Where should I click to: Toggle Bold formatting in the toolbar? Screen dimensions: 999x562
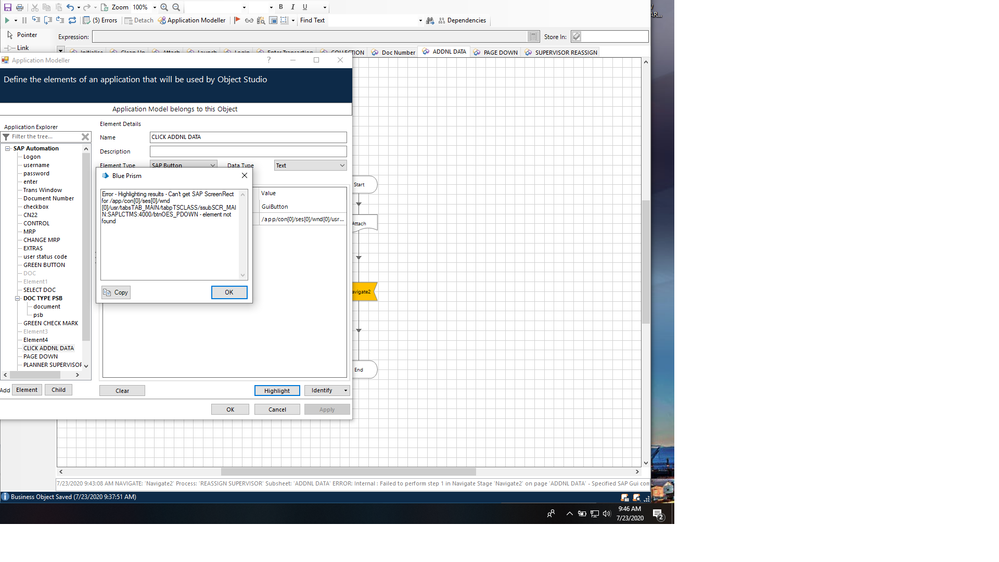[x=281, y=7]
